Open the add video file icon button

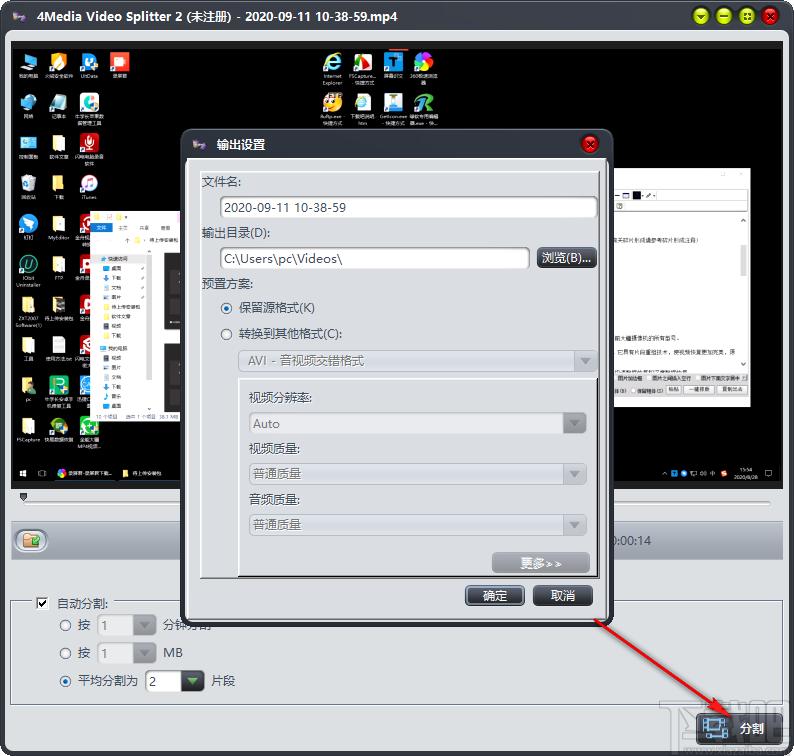pos(31,540)
